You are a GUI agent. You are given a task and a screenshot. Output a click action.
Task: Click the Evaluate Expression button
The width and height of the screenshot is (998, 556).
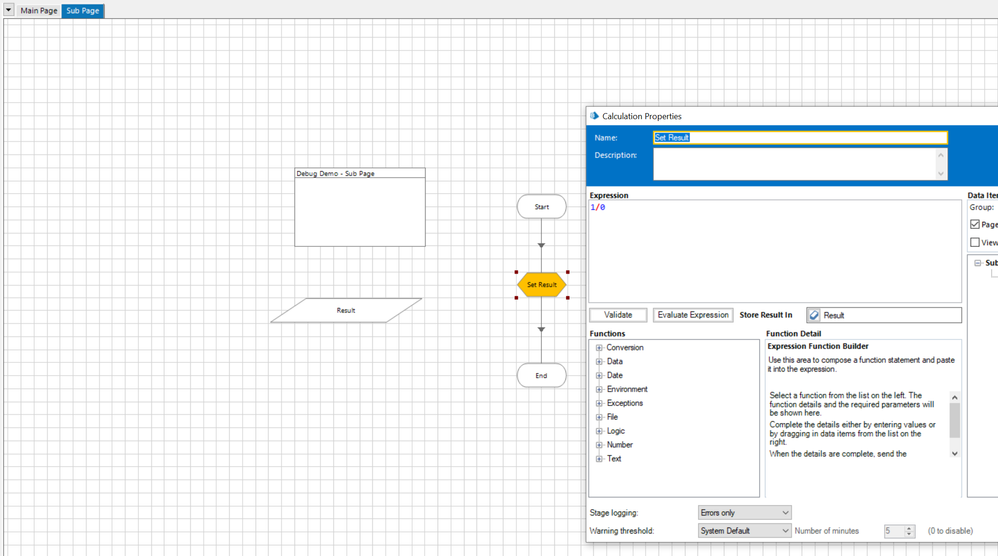(693, 315)
